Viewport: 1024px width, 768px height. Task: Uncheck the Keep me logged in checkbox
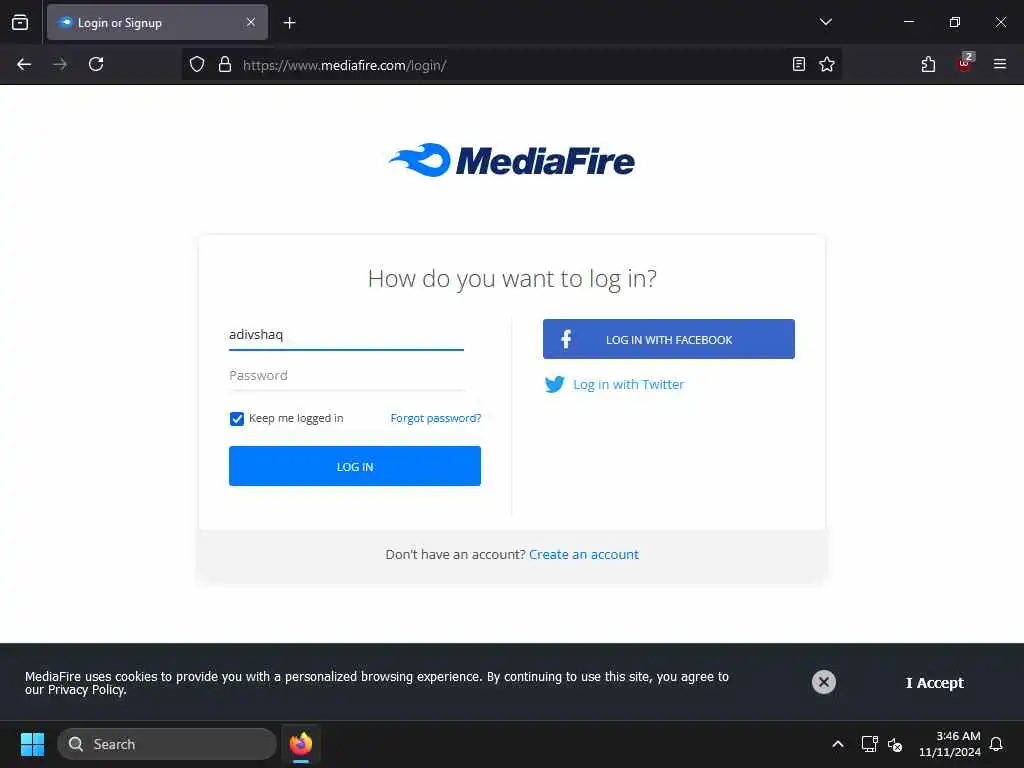[236, 419]
